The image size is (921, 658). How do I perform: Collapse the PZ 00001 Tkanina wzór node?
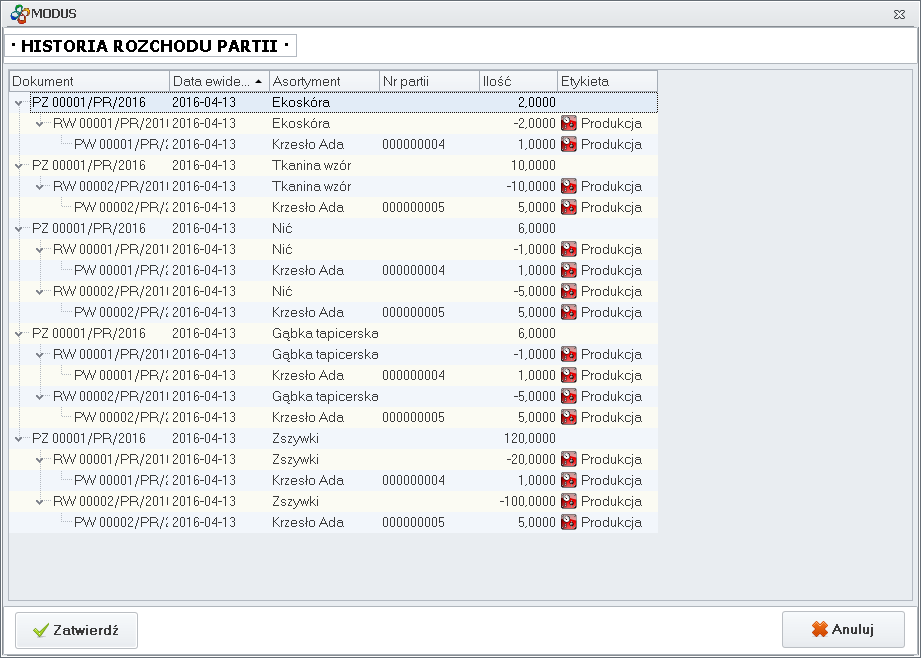point(19,166)
